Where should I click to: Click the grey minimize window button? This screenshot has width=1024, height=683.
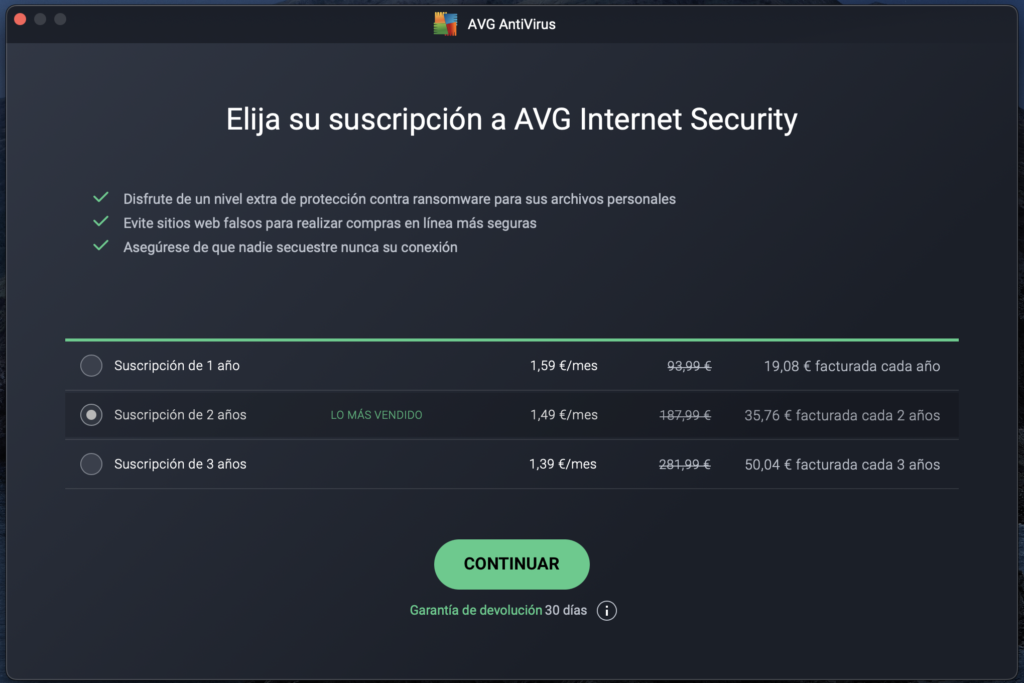pos(40,19)
